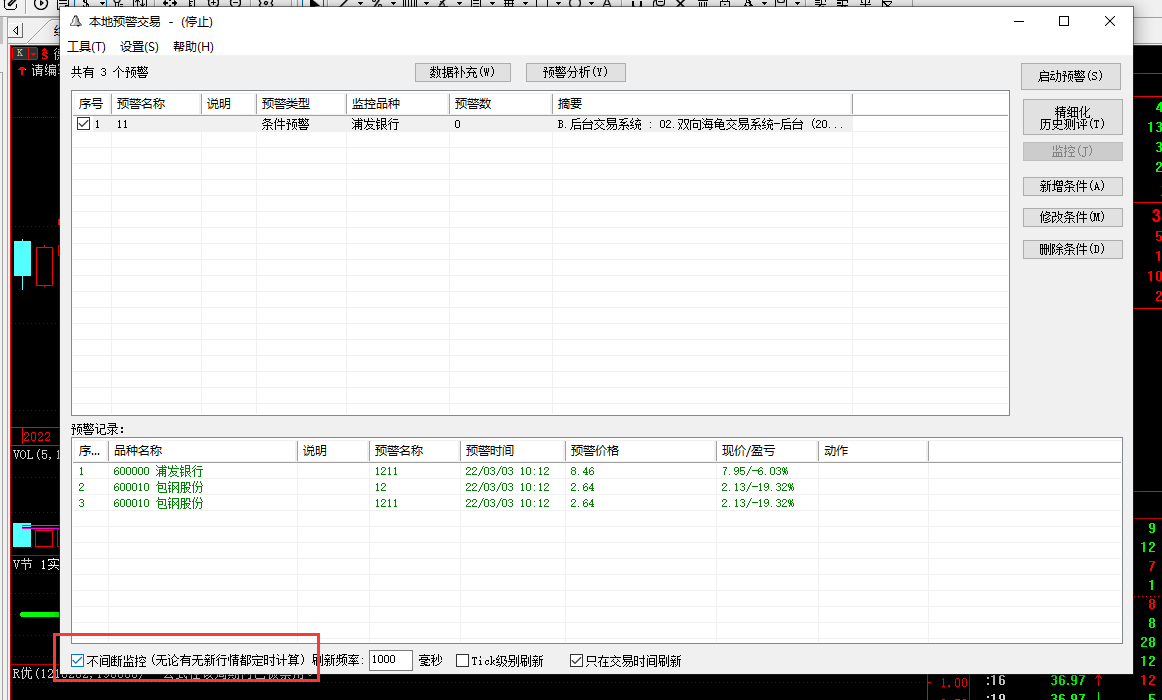1162x700 pixels.
Task: Click the 监控(J) button
Action: (x=1072, y=151)
